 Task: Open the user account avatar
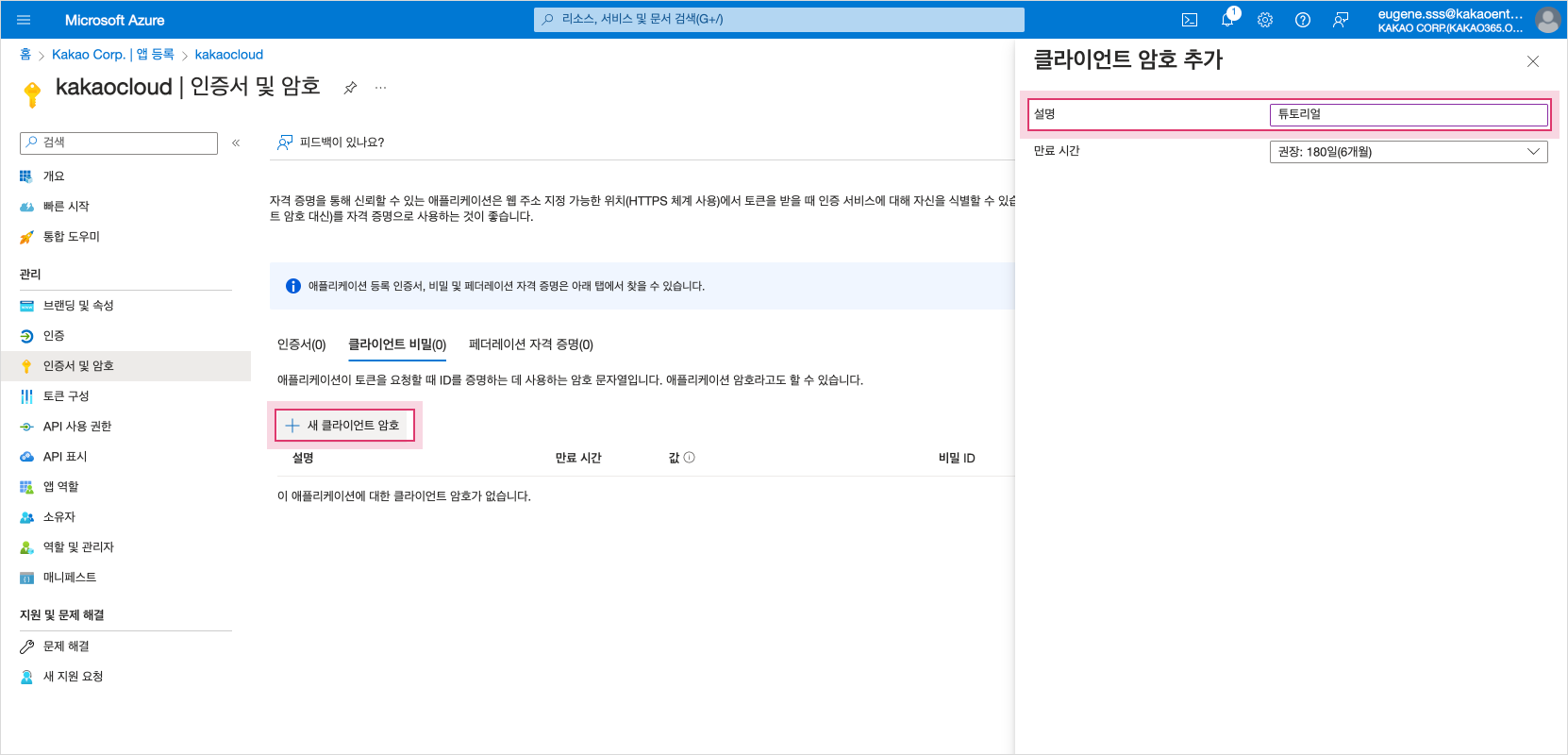[x=1547, y=20]
